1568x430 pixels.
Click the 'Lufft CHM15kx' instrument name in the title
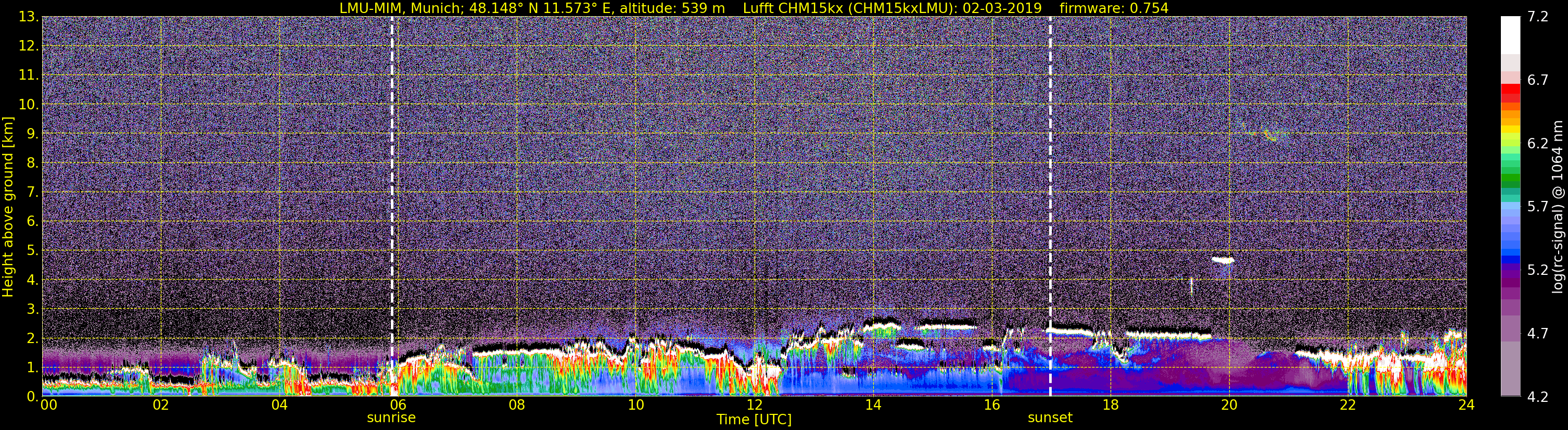793,8
